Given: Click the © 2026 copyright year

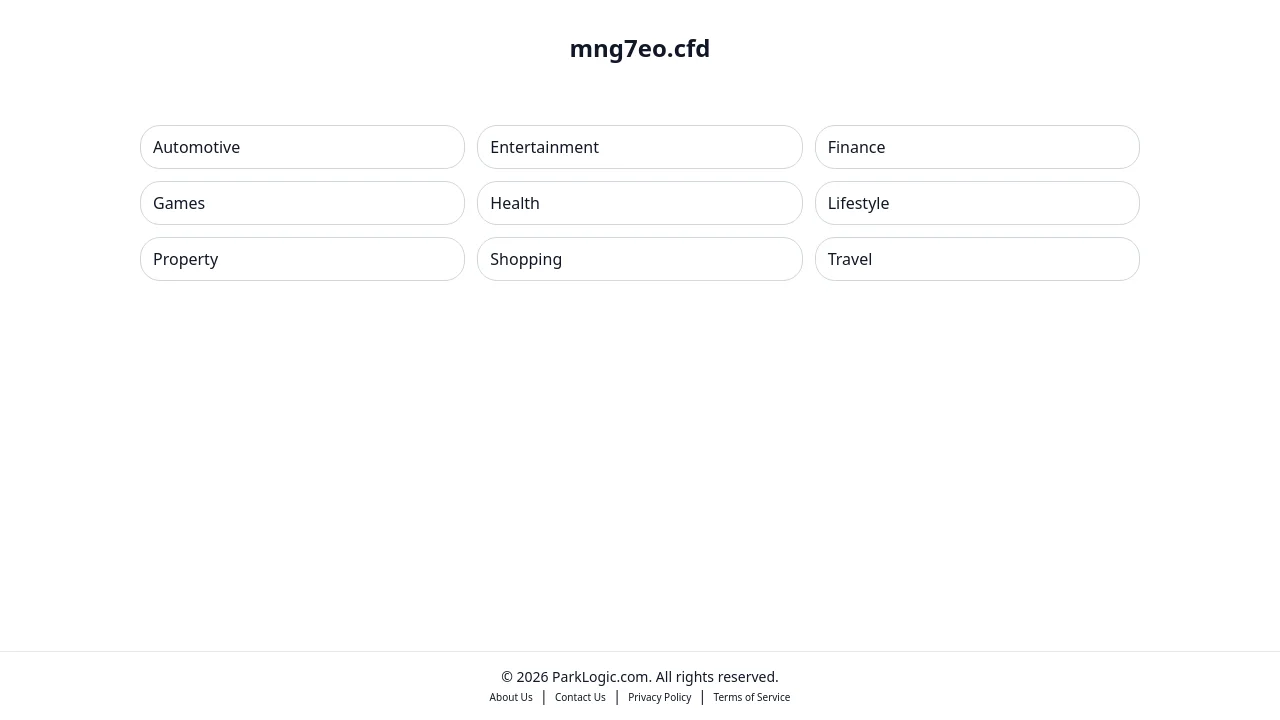Looking at the screenshot, I should (x=525, y=677).
